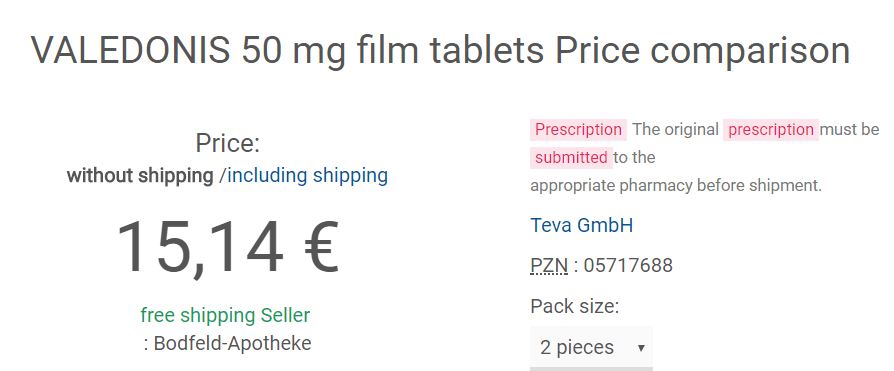Open the '2 pieces' pack size dropdown

[x=591, y=347]
